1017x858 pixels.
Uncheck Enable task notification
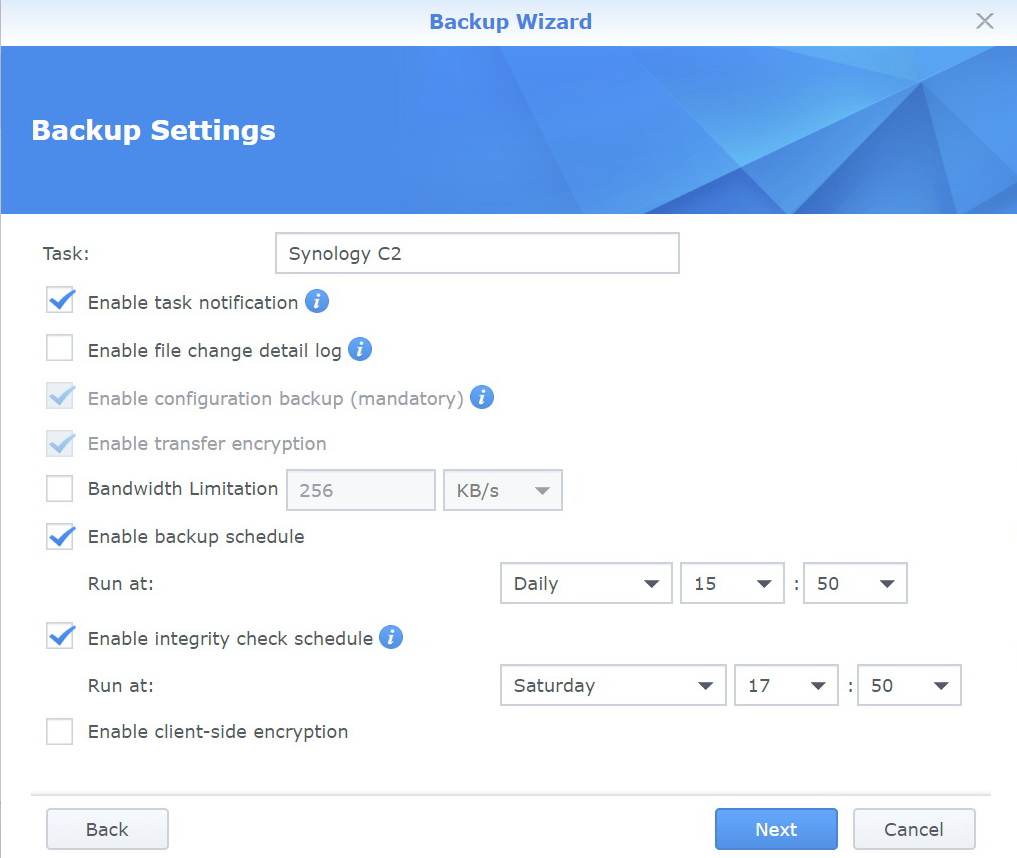click(60, 302)
